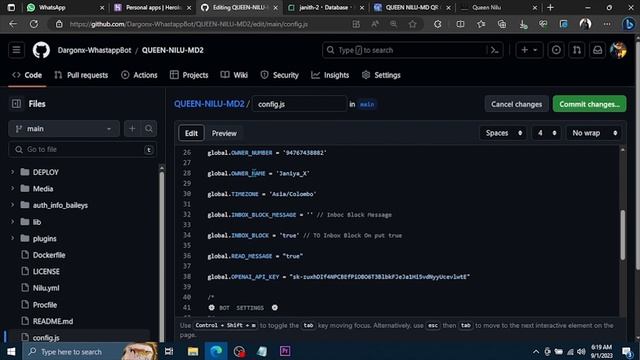Switch to the Preview editor tab
The image size is (640, 360).
(x=224, y=133)
